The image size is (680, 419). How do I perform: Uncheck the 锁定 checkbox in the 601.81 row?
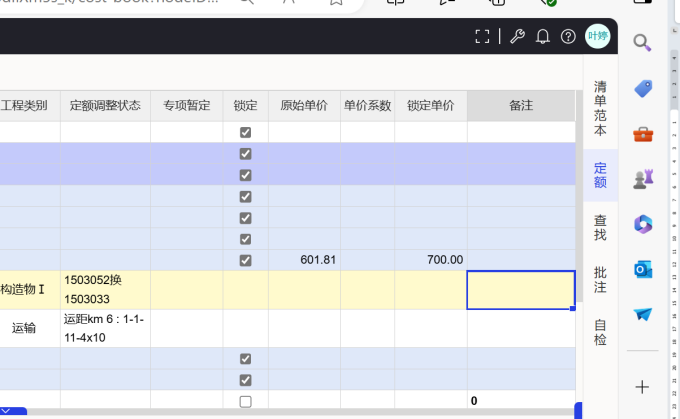point(246,260)
